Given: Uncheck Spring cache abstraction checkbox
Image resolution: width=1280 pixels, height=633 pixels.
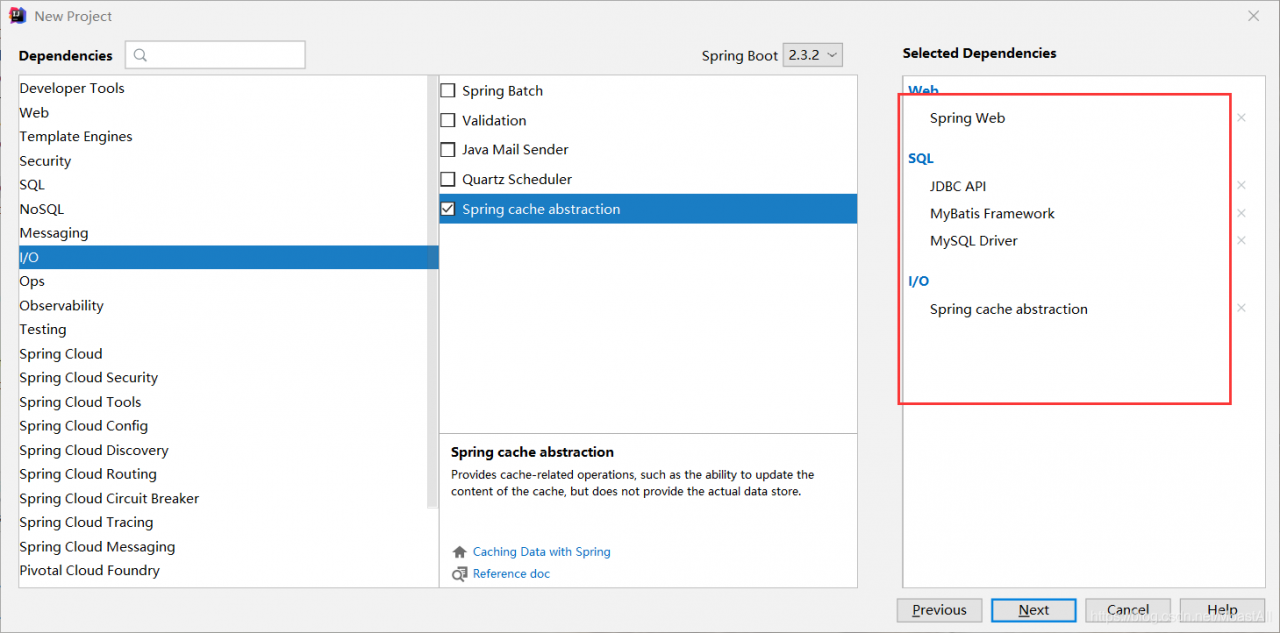Looking at the screenshot, I should point(448,209).
